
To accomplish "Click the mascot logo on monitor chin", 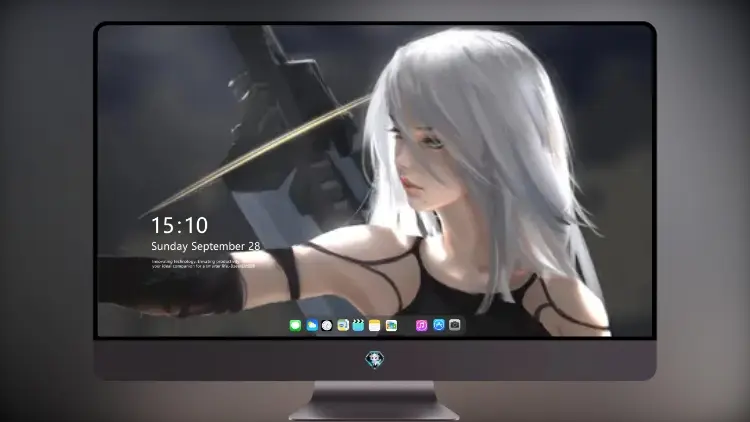I will pos(375,359).
